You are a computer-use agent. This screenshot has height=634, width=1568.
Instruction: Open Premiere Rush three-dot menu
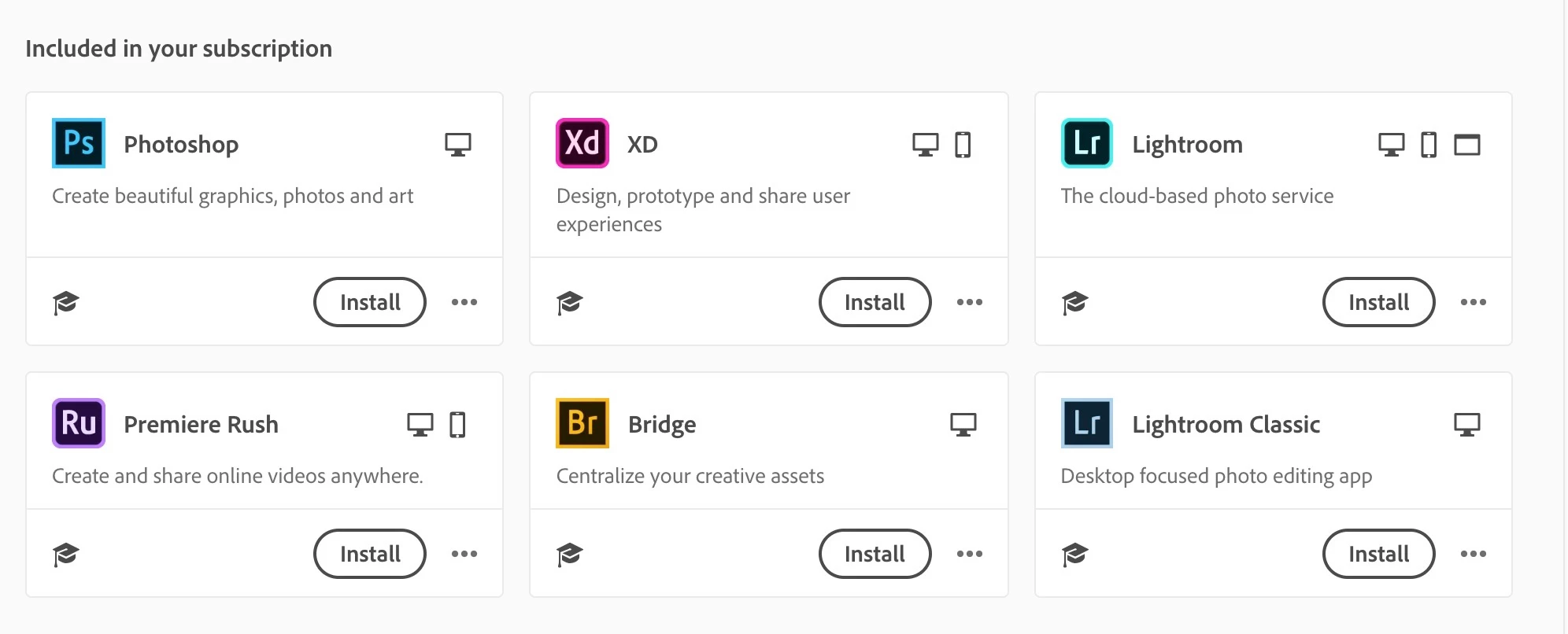pyautogui.click(x=464, y=554)
